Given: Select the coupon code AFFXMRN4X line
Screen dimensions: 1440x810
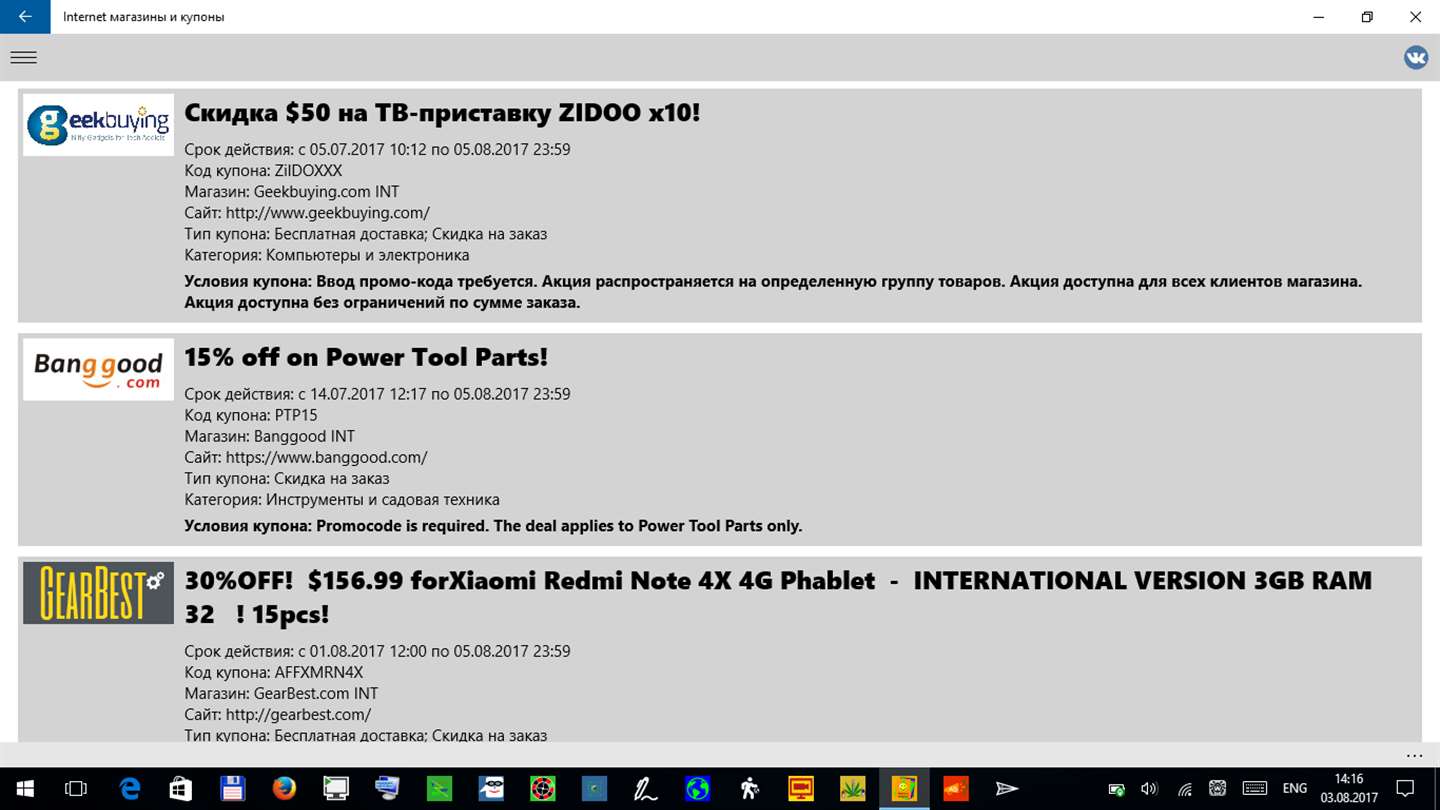Looking at the screenshot, I should [x=274, y=672].
